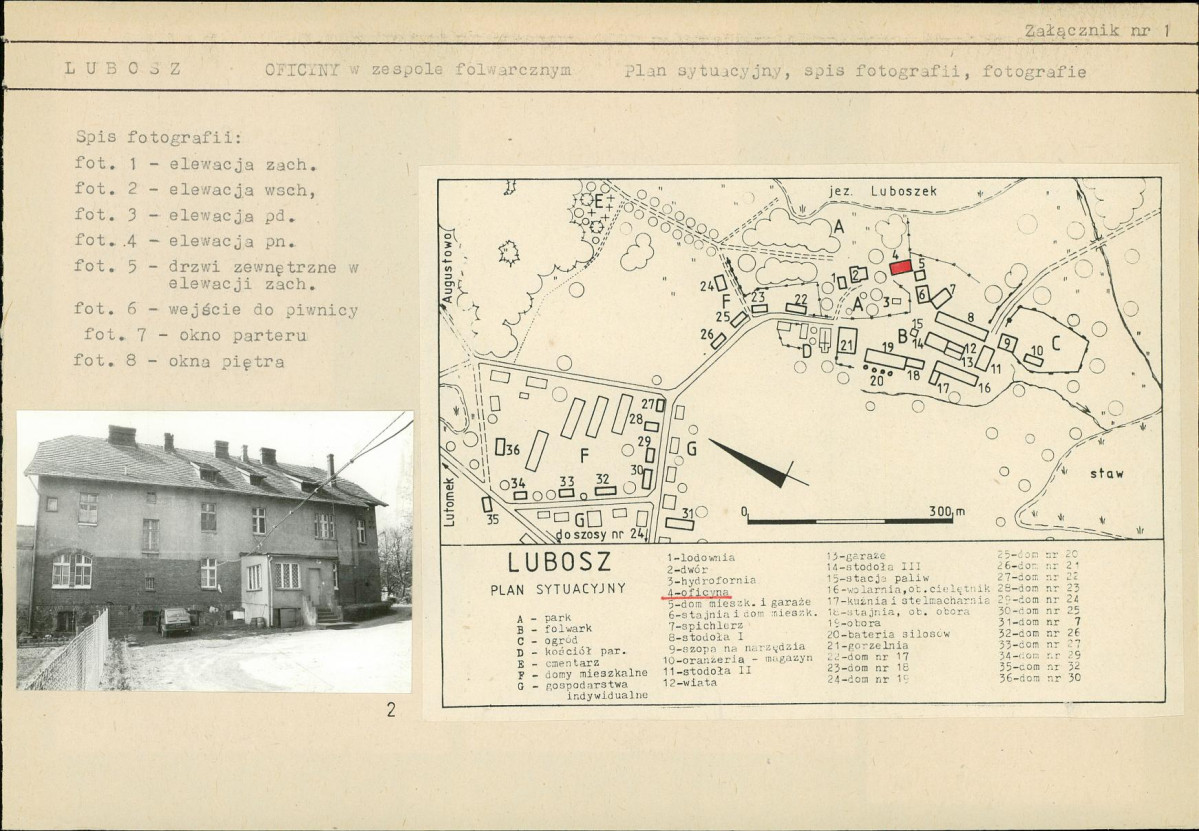Click fot. 6 - wejście do piwnicy entry

(x=216, y=310)
